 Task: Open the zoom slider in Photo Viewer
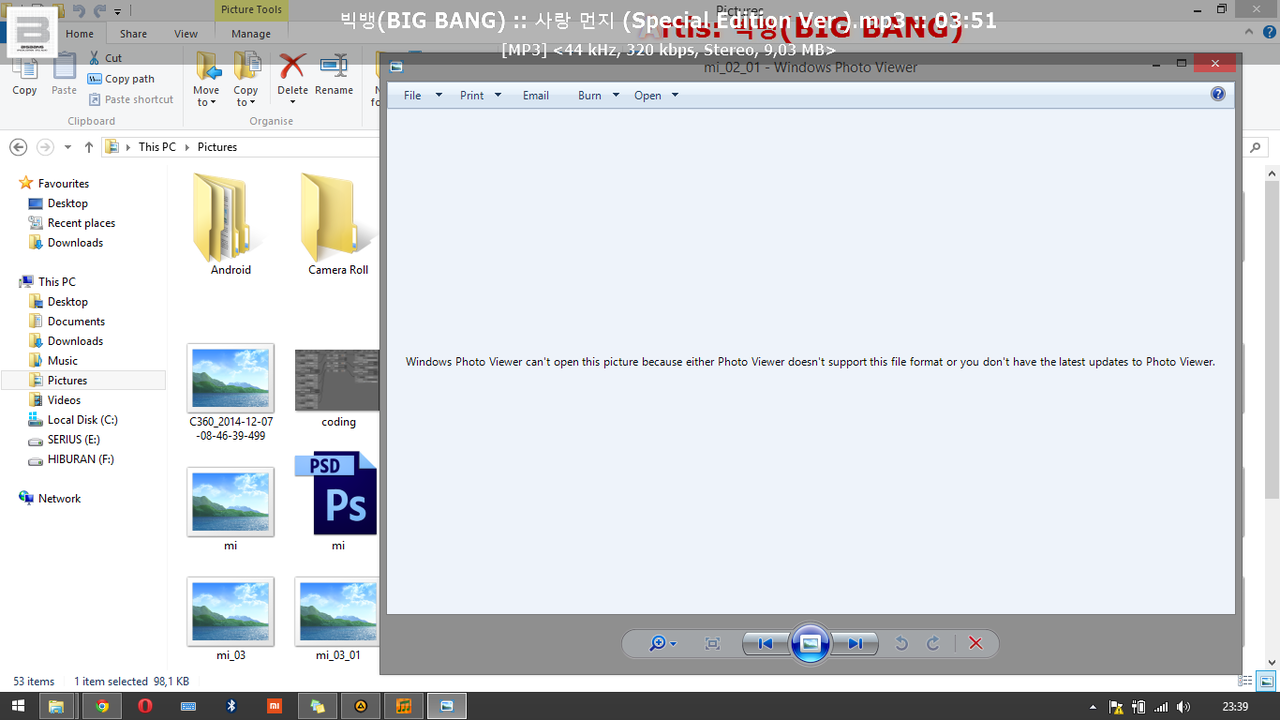tap(663, 644)
